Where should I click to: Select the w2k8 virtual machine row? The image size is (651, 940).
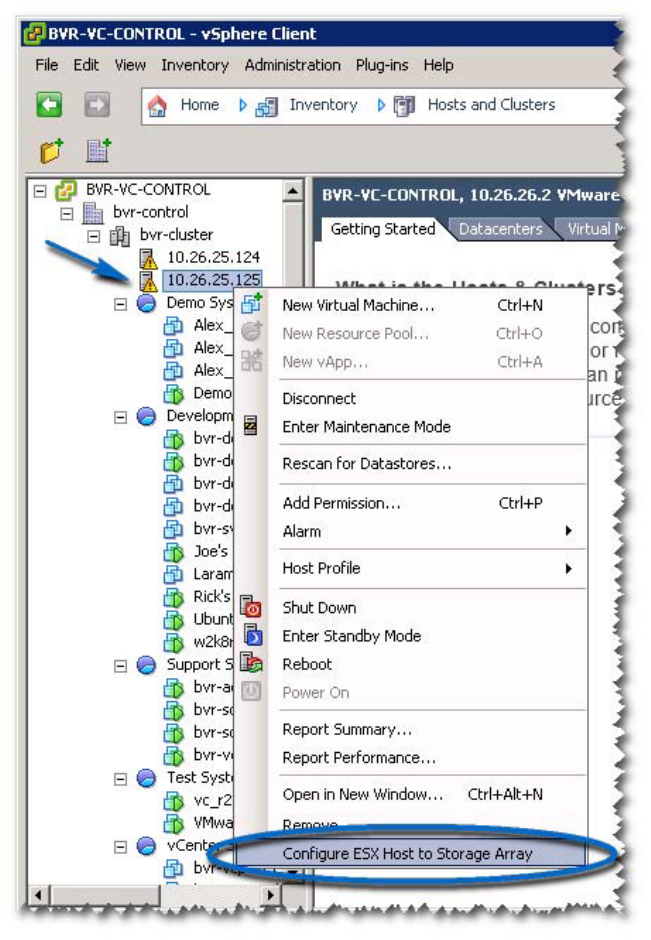coord(213,642)
